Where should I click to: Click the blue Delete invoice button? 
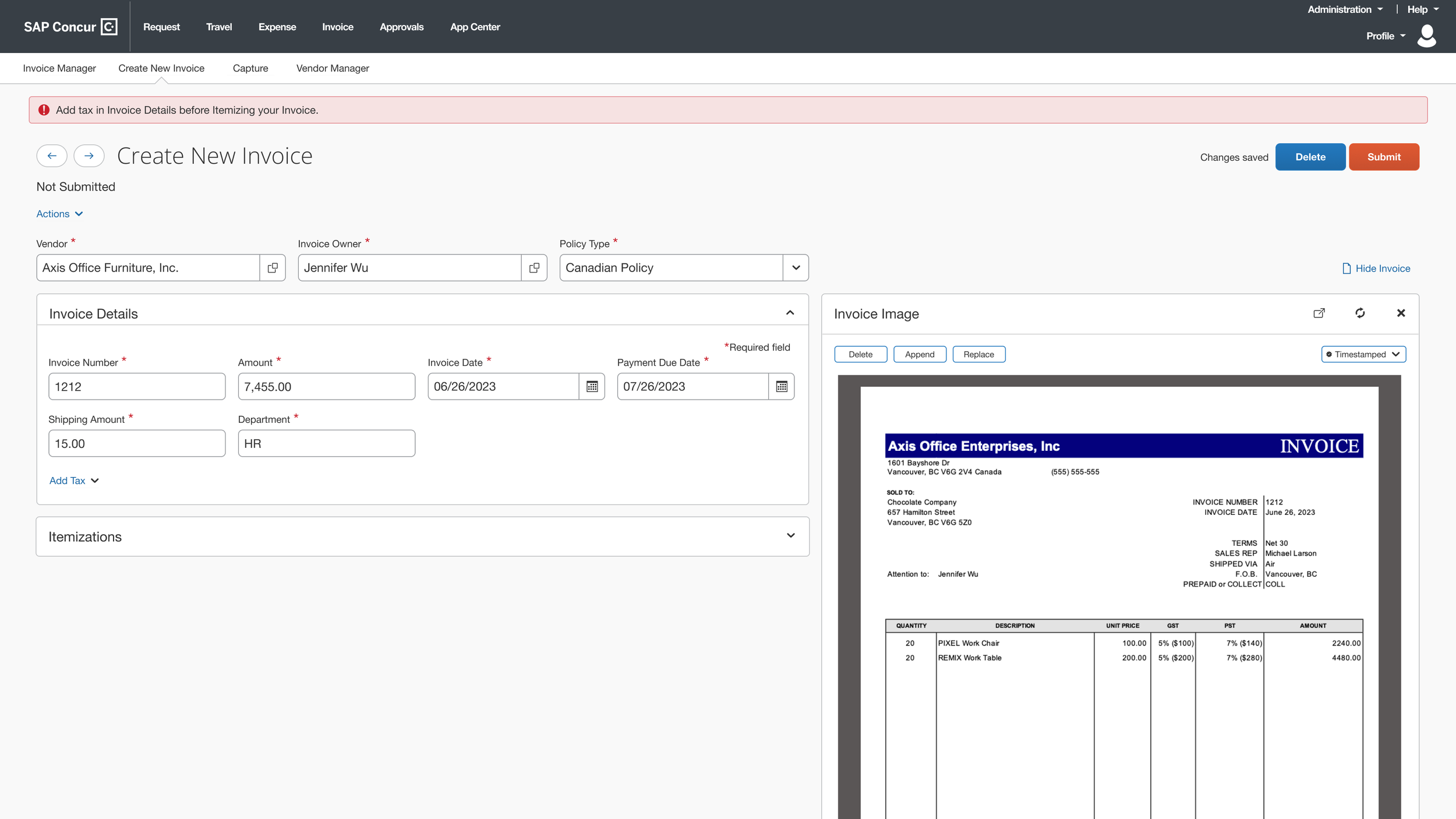[x=1310, y=157]
